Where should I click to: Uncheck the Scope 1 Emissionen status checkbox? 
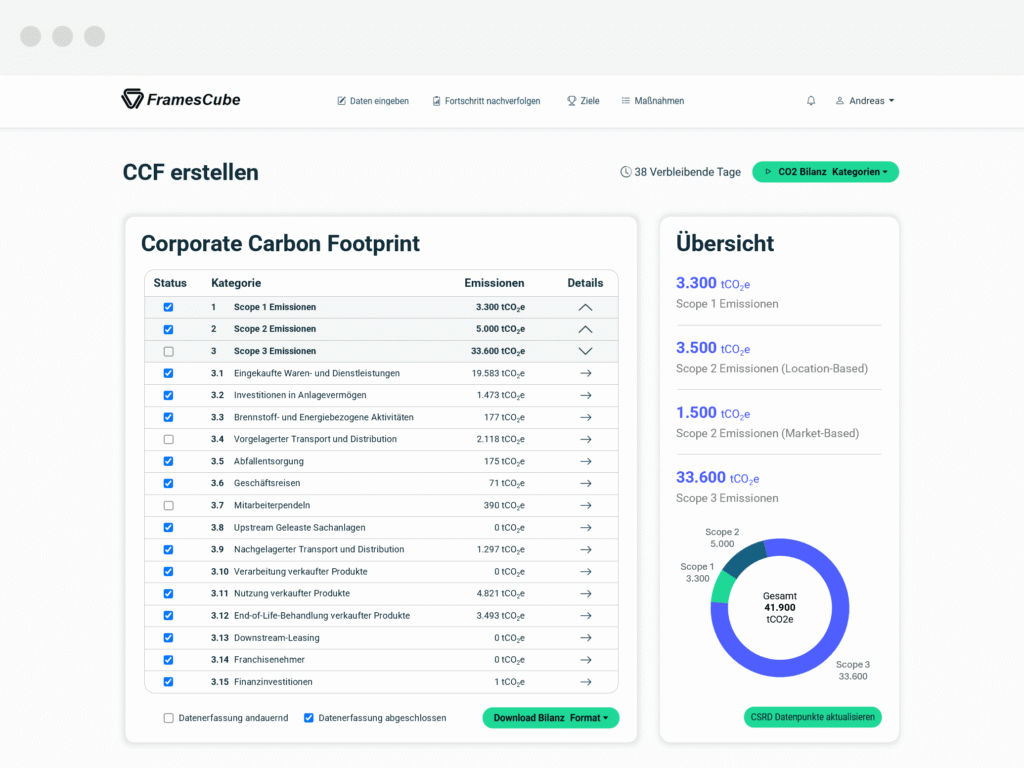(168, 307)
